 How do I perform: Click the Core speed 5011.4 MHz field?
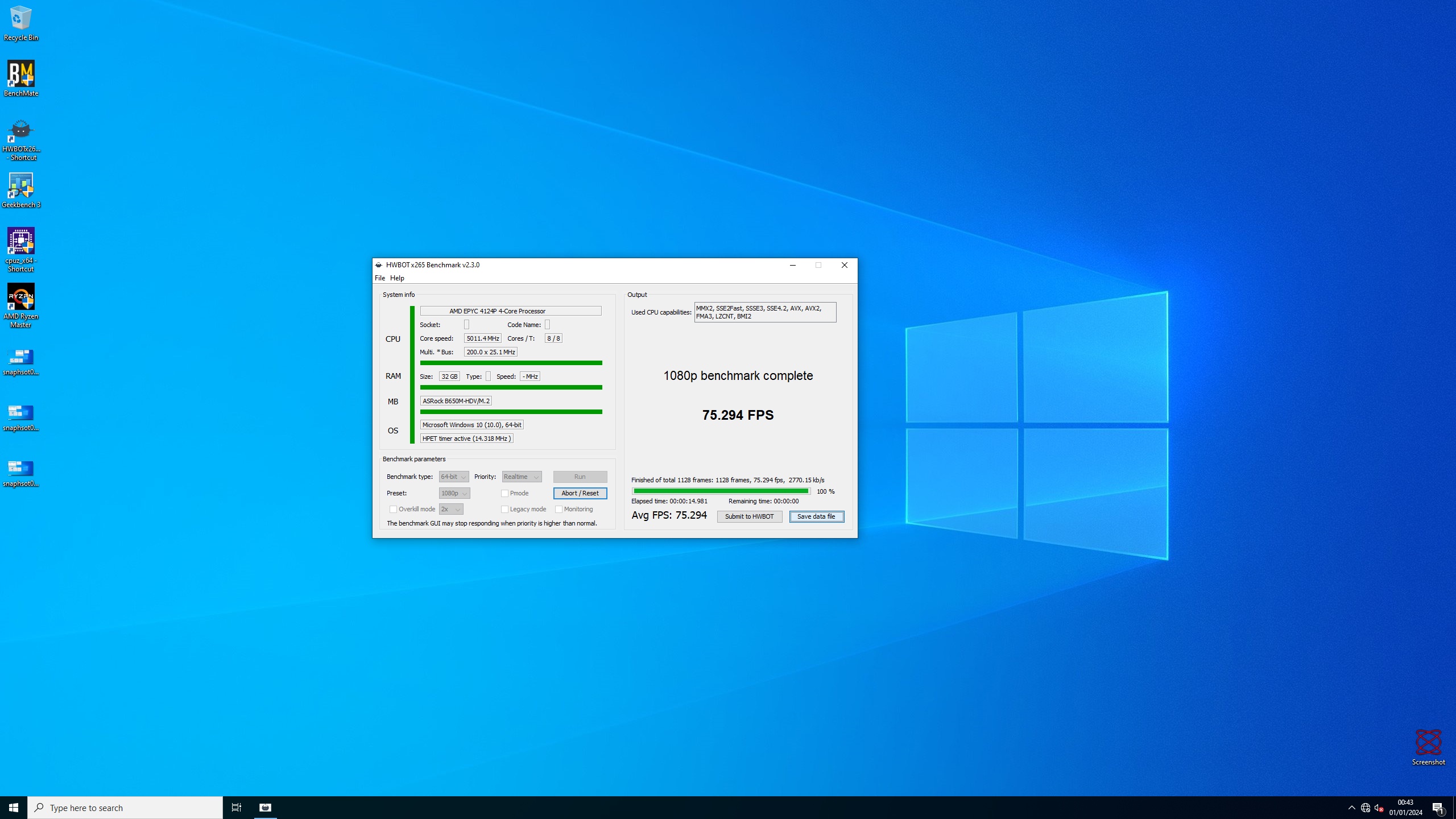(x=483, y=338)
